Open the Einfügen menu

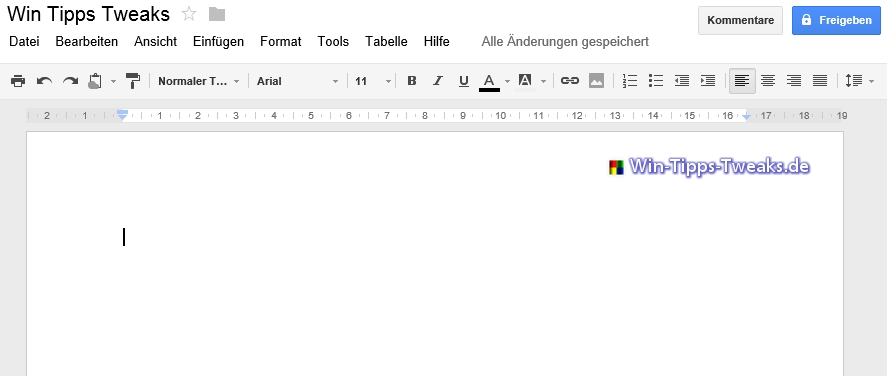(218, 41)
